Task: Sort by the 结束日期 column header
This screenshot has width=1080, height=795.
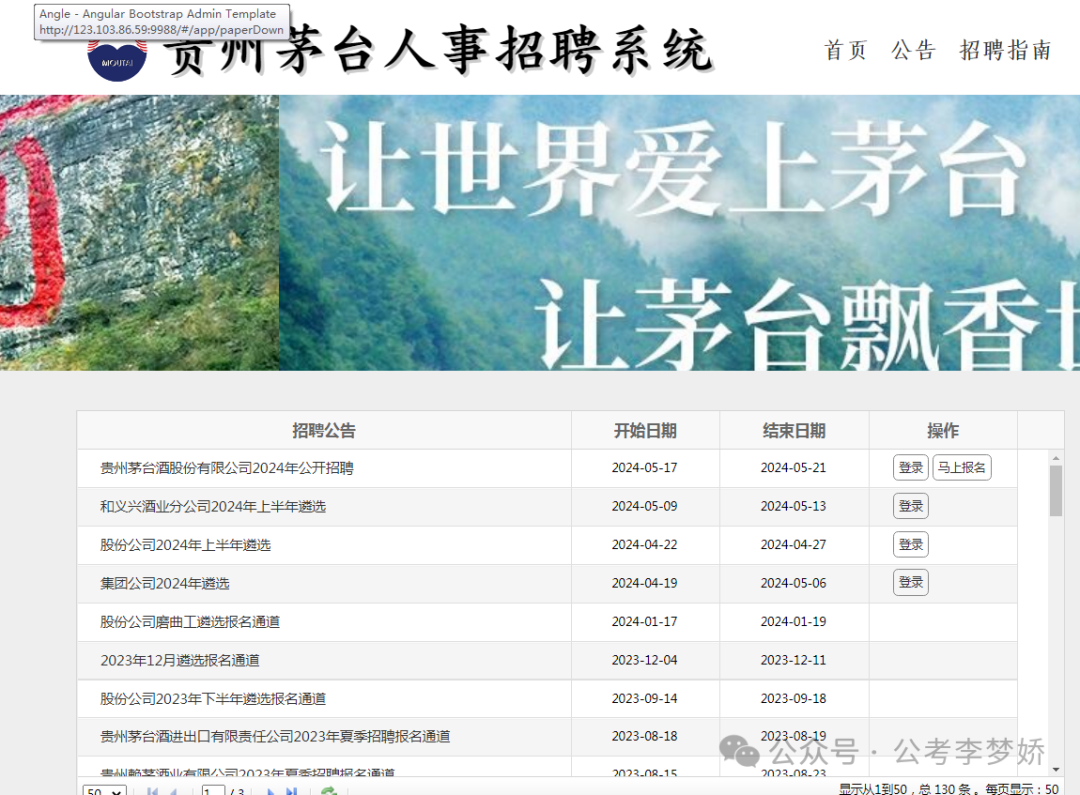Action: point(794,431)
